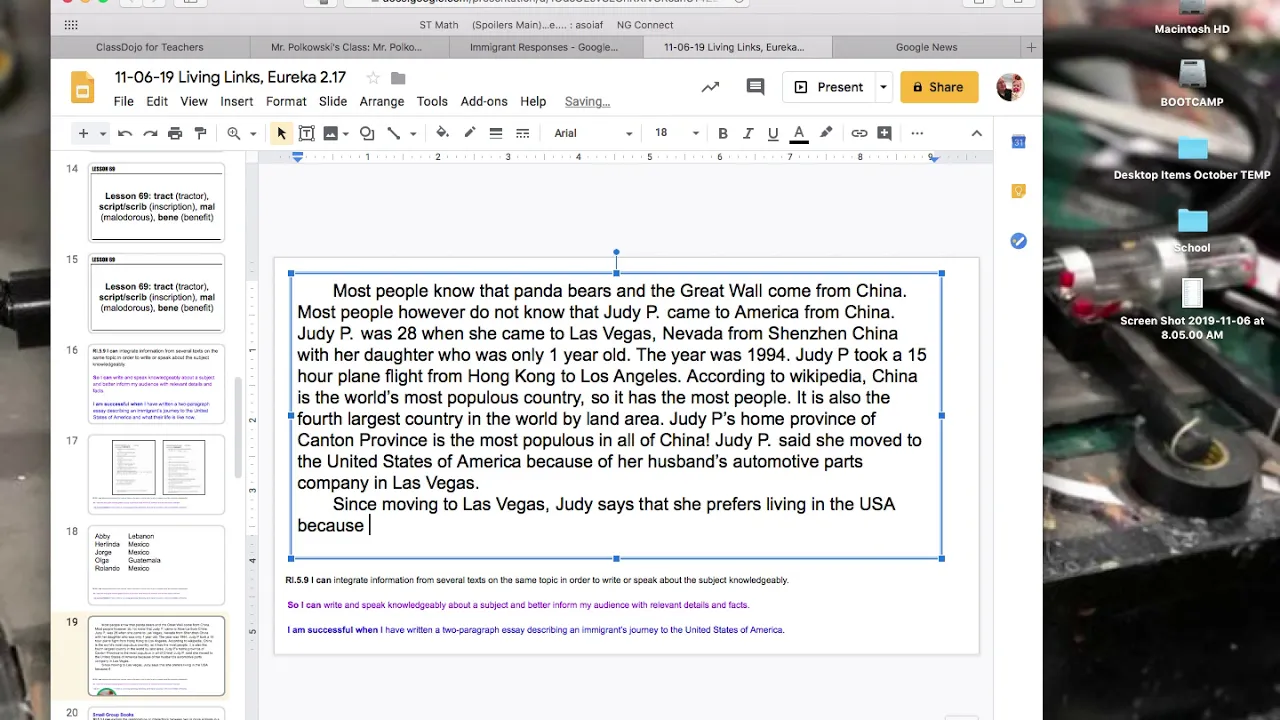Open the Border color pencil
This screenshot has height=720, width=1280.
469,133
